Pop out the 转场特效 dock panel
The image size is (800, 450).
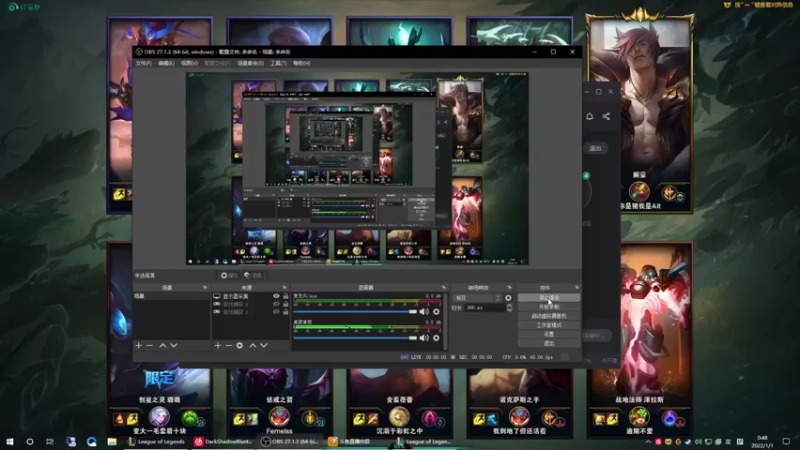click(509, 288)
